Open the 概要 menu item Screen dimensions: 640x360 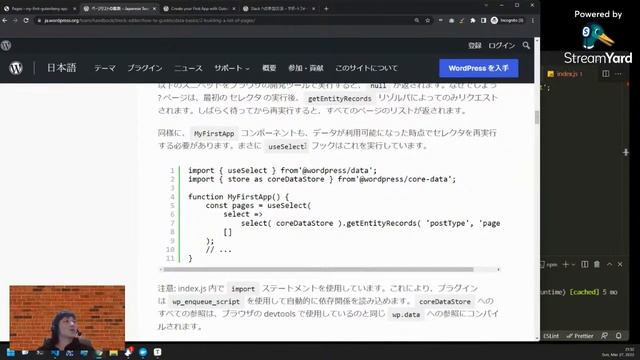269,68
